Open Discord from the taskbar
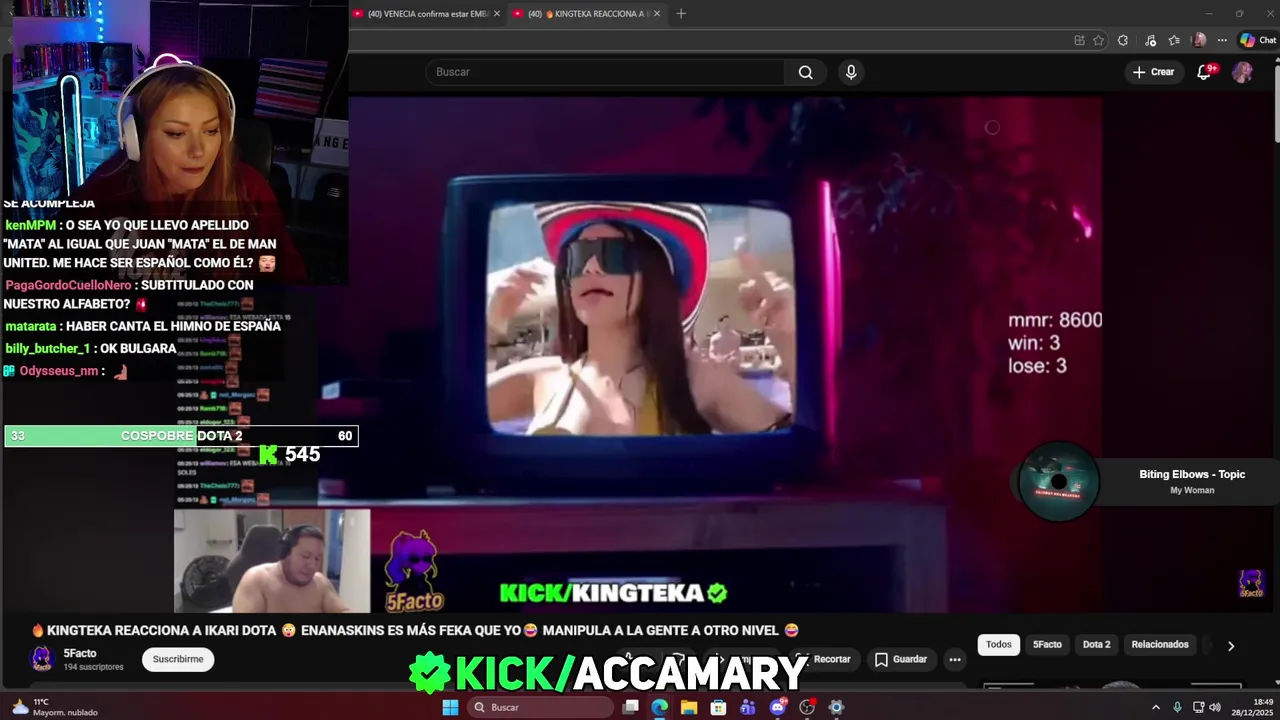 pyautogui.click(x=777, y=707)
